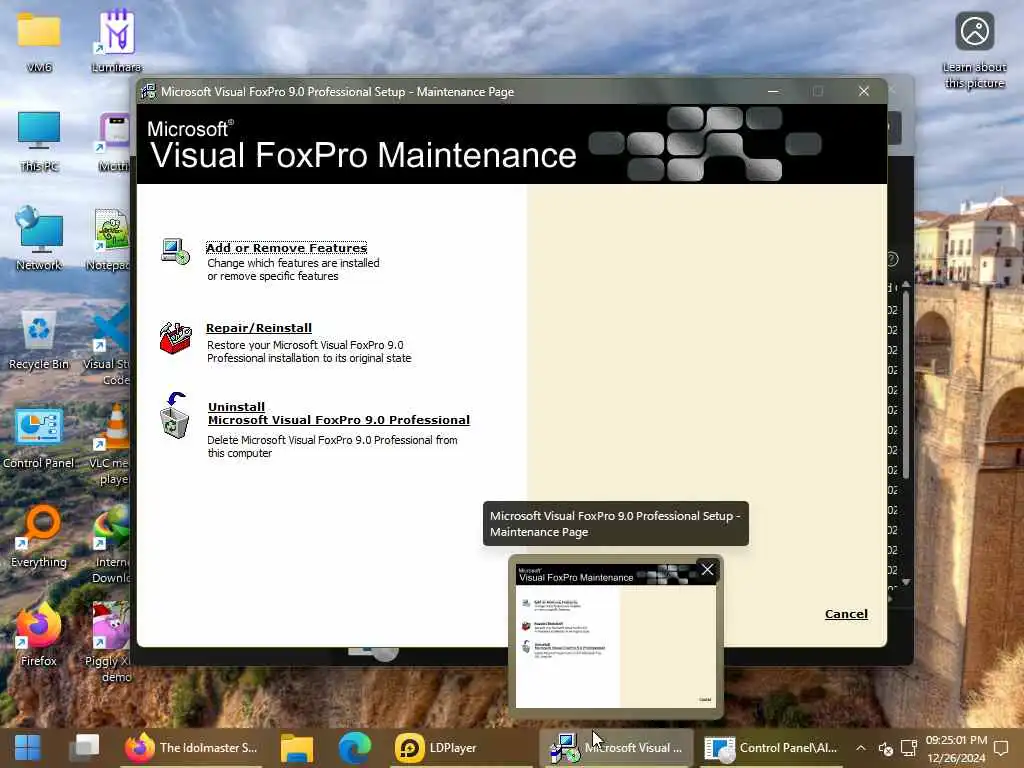Select the Recycle Bin desktop icon

tap(39, 340)
